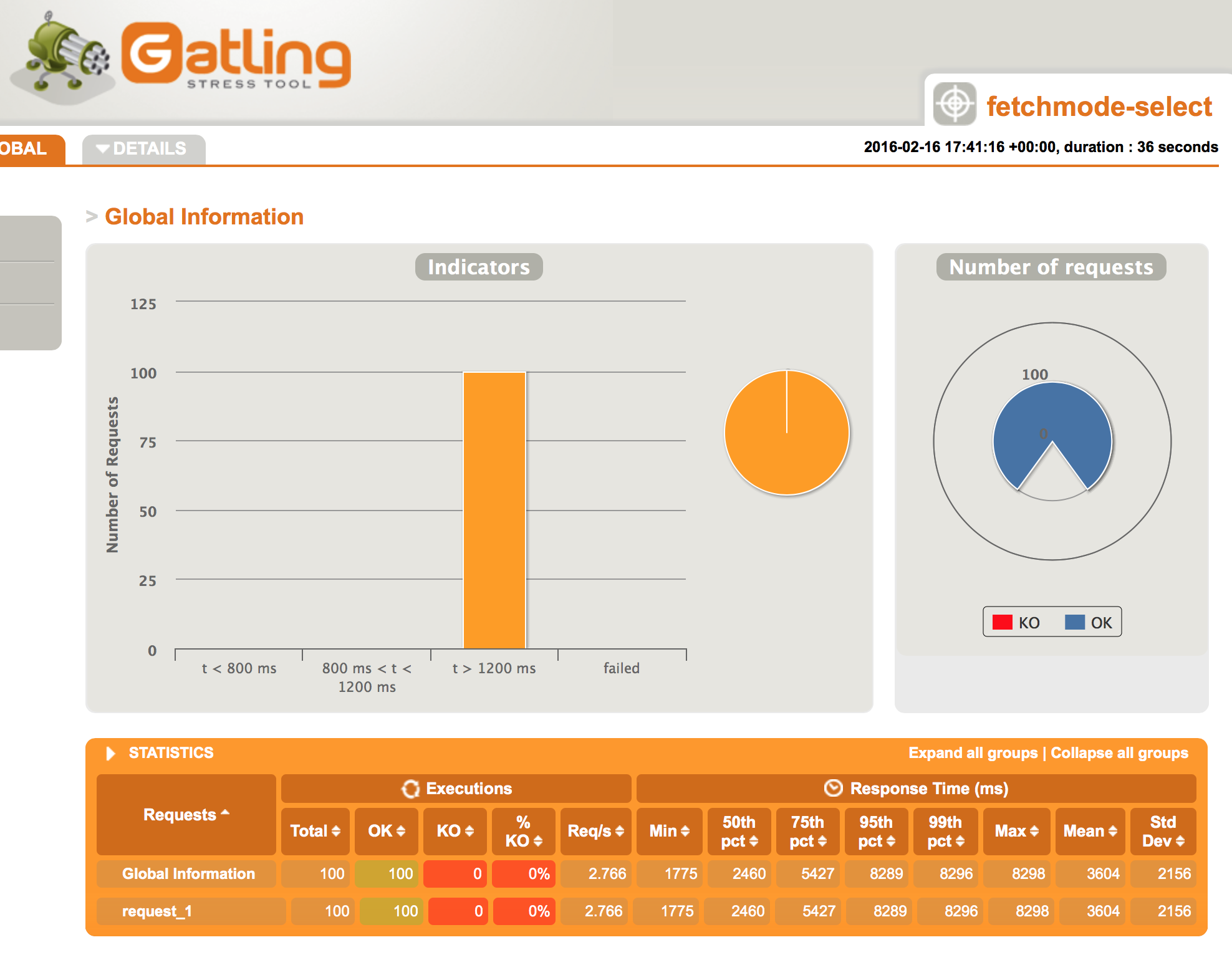Click Expand all groups link
The height and width of the screenshot is (955, 1232).
(973, 753)
